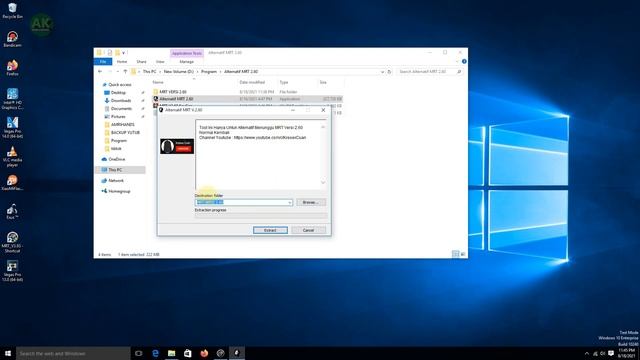Show hidden system tray icons
Viewport: 640px width, 360px height.
point(587,353)
